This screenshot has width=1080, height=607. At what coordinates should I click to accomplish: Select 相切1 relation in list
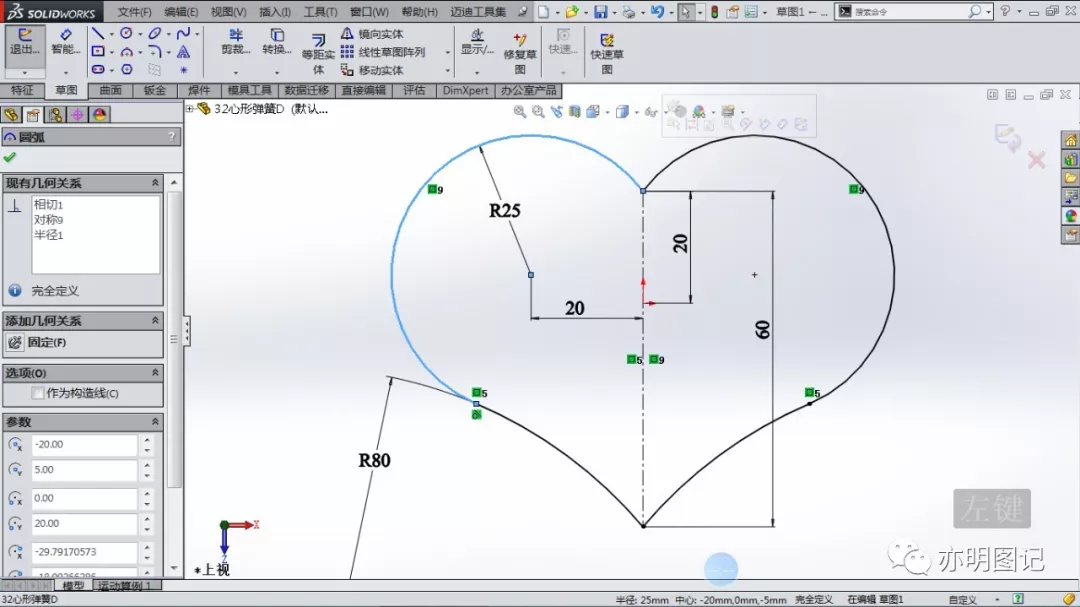48,205
